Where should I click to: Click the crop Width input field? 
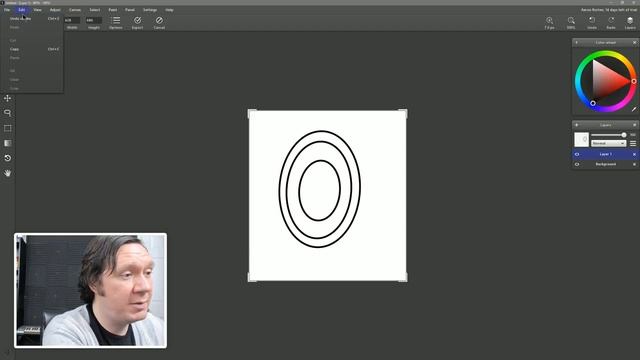pos(72,20)
